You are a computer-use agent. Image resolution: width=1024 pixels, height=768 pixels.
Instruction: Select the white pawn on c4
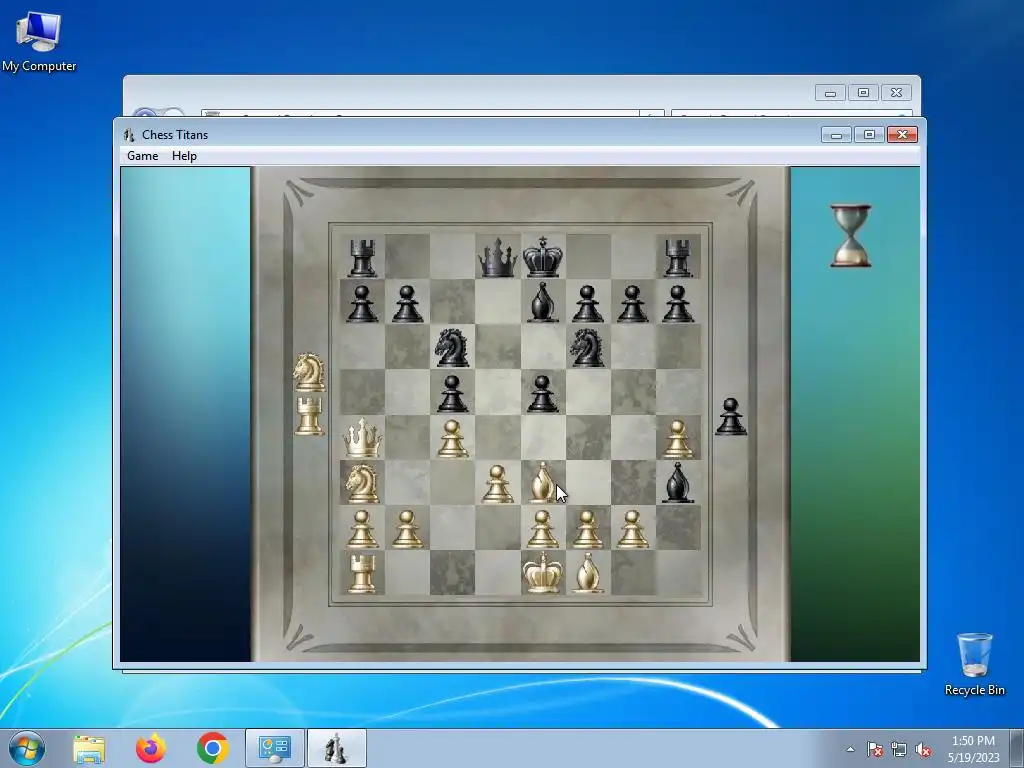453,439
